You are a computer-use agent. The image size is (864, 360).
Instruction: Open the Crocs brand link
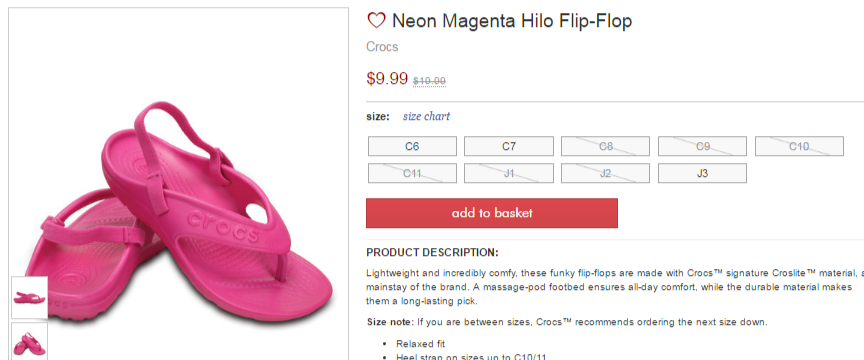[x=382, y=47]
